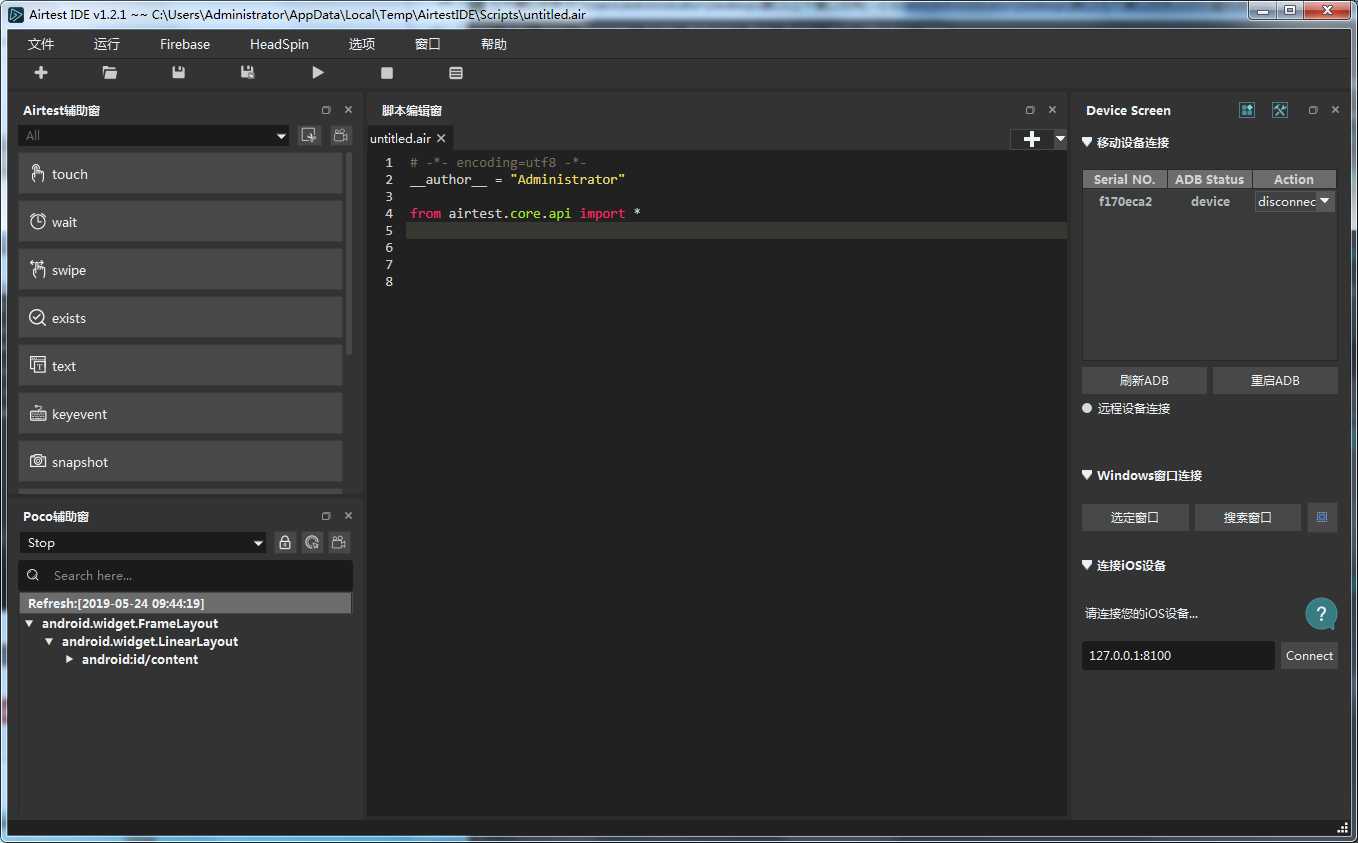Click the 重启ADB button
This screenshot has width=1358, height=843.
point(1275,380)
